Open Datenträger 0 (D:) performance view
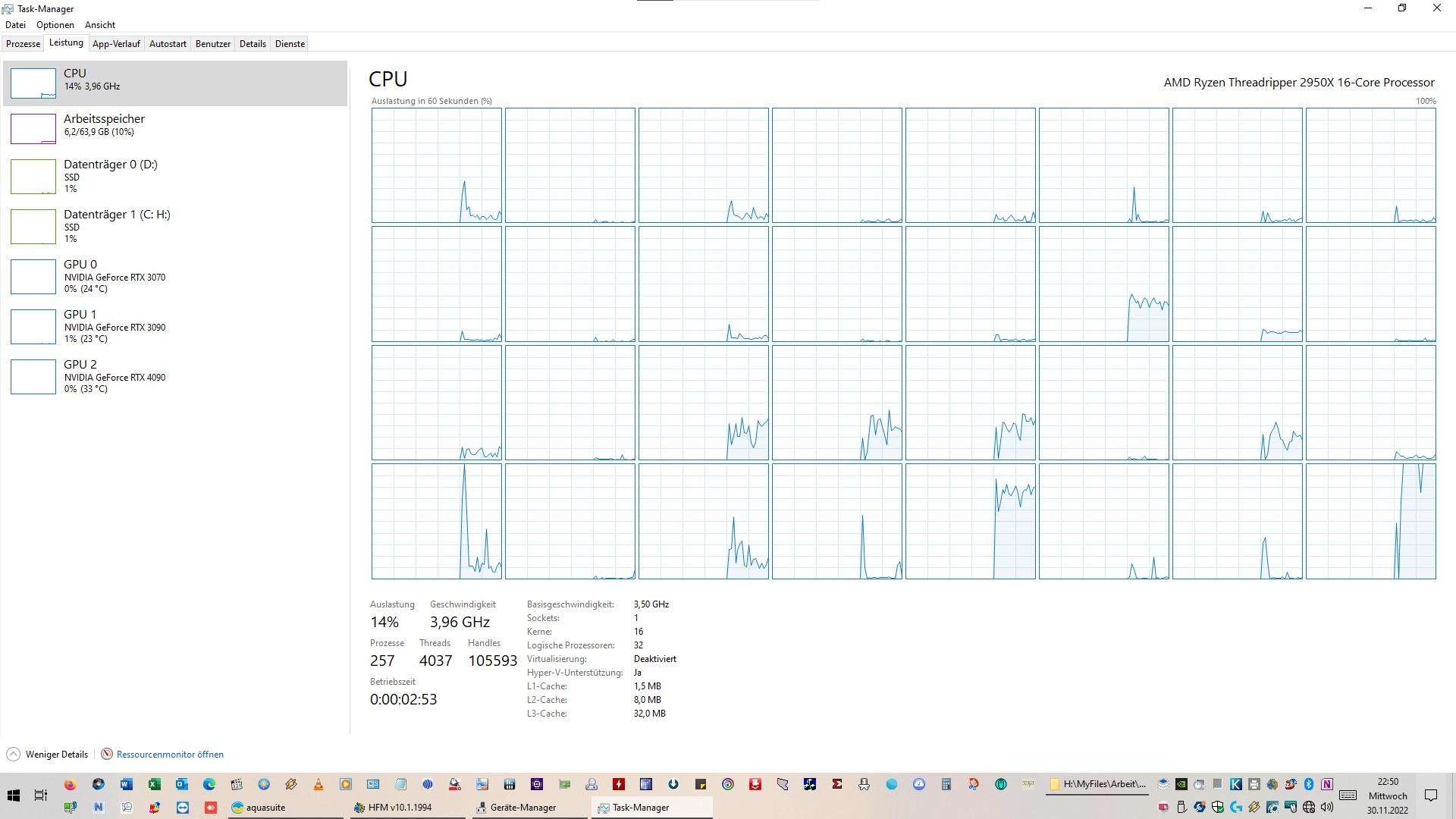The image size is (1456, 819). 174,177
